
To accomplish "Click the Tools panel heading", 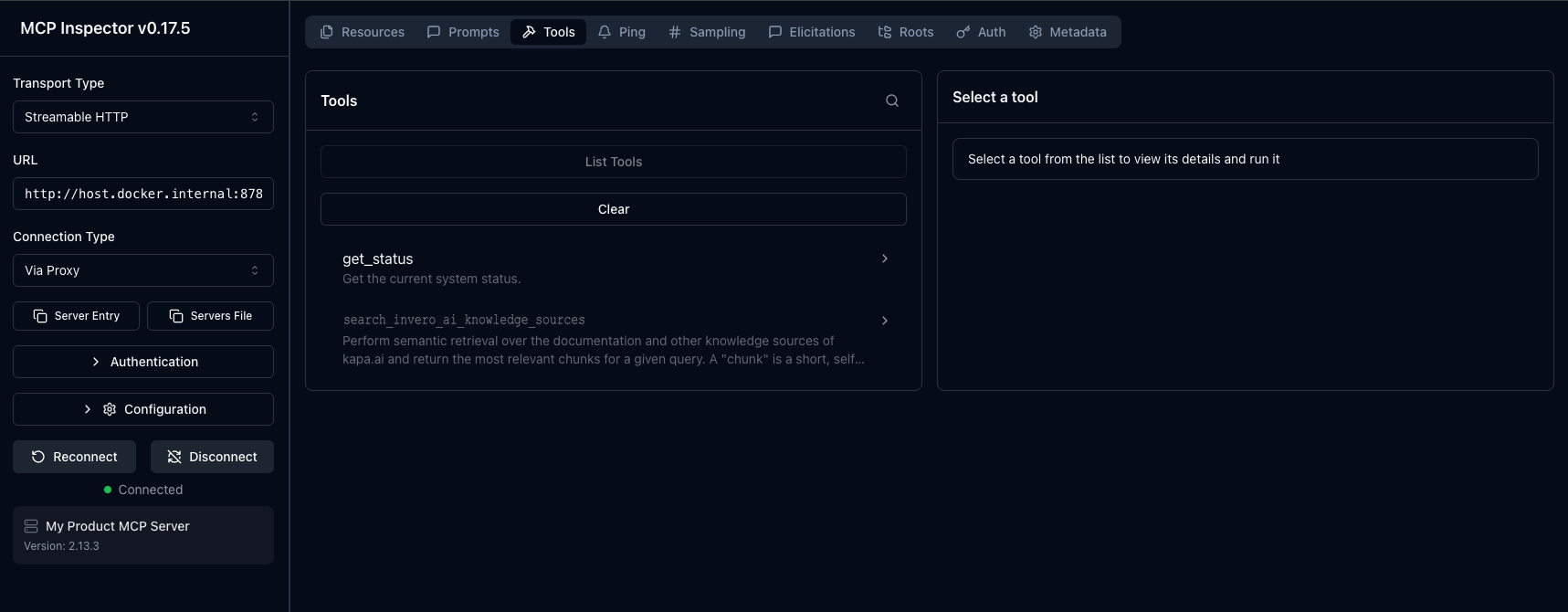I will pyautogui.click(x=339, y=100).
